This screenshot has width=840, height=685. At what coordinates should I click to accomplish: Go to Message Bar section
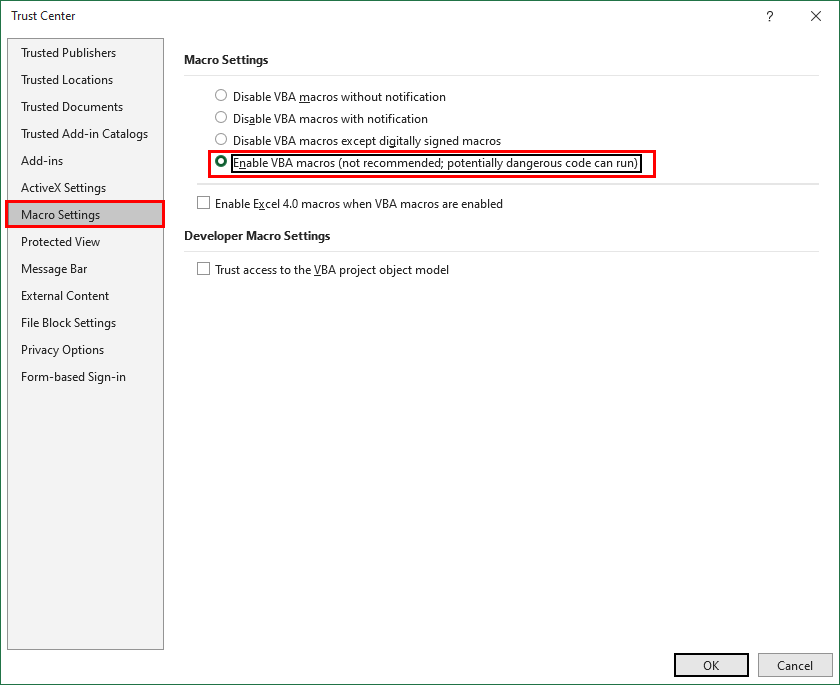click(85, 269)
